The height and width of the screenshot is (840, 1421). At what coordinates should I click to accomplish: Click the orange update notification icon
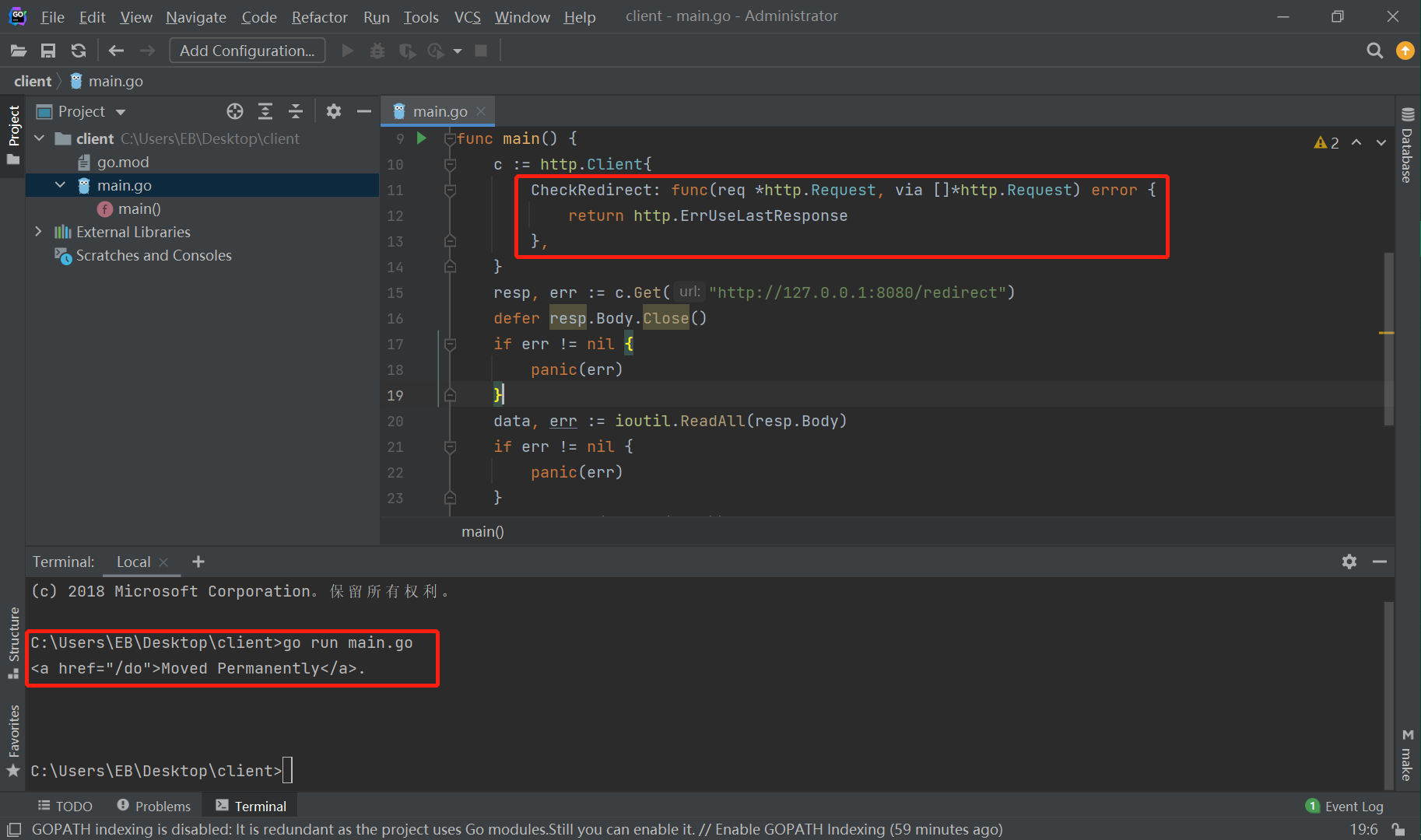coord(1405,51)
